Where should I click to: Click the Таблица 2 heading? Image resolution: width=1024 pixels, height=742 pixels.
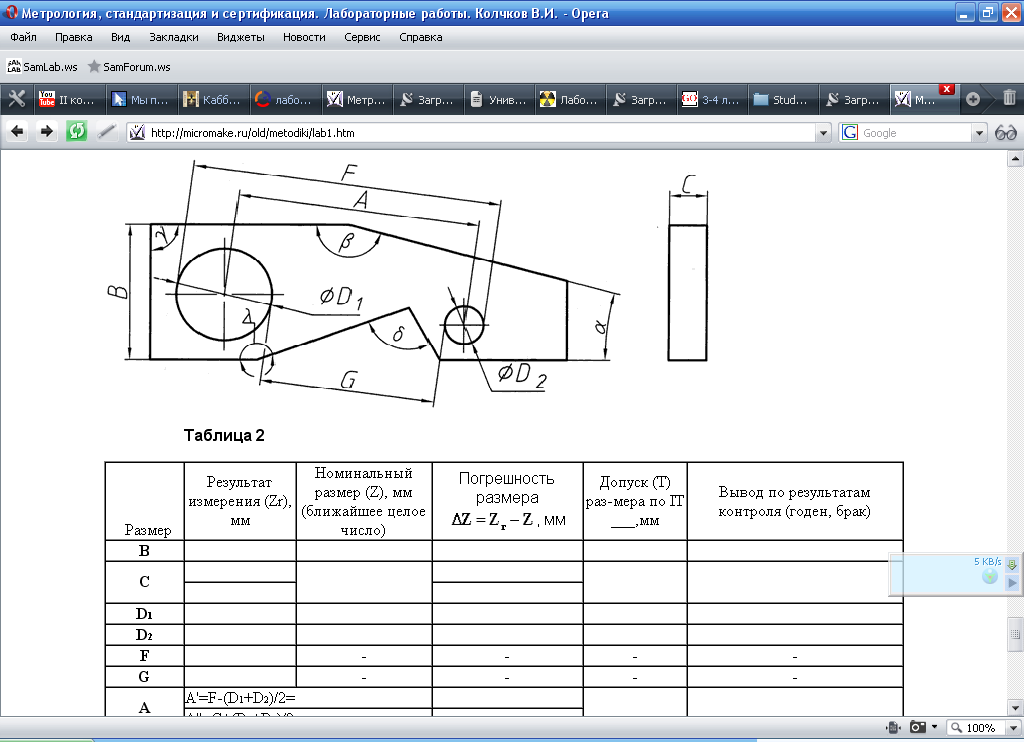224,435
